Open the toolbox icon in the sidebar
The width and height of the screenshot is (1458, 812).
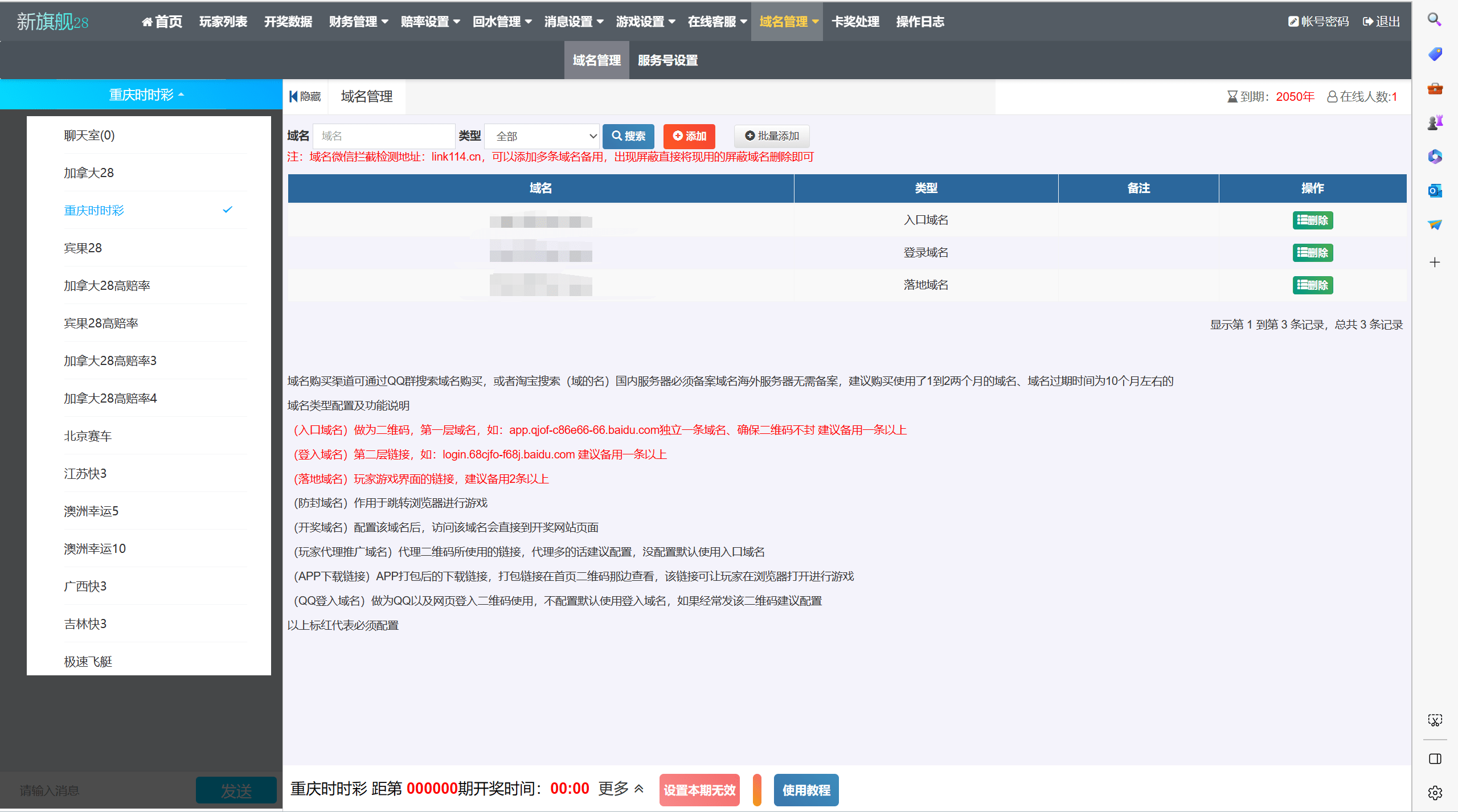coord(1435,88)
